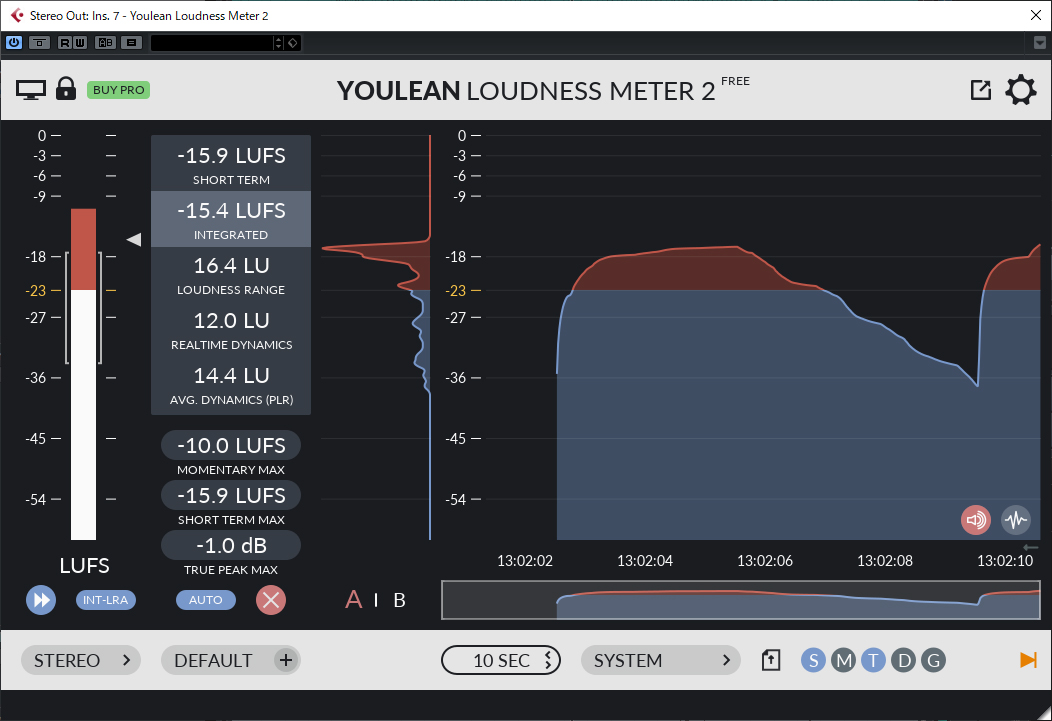
Task: Click the red X reset button
Action: pyautogui.click(x=271, y=600)
